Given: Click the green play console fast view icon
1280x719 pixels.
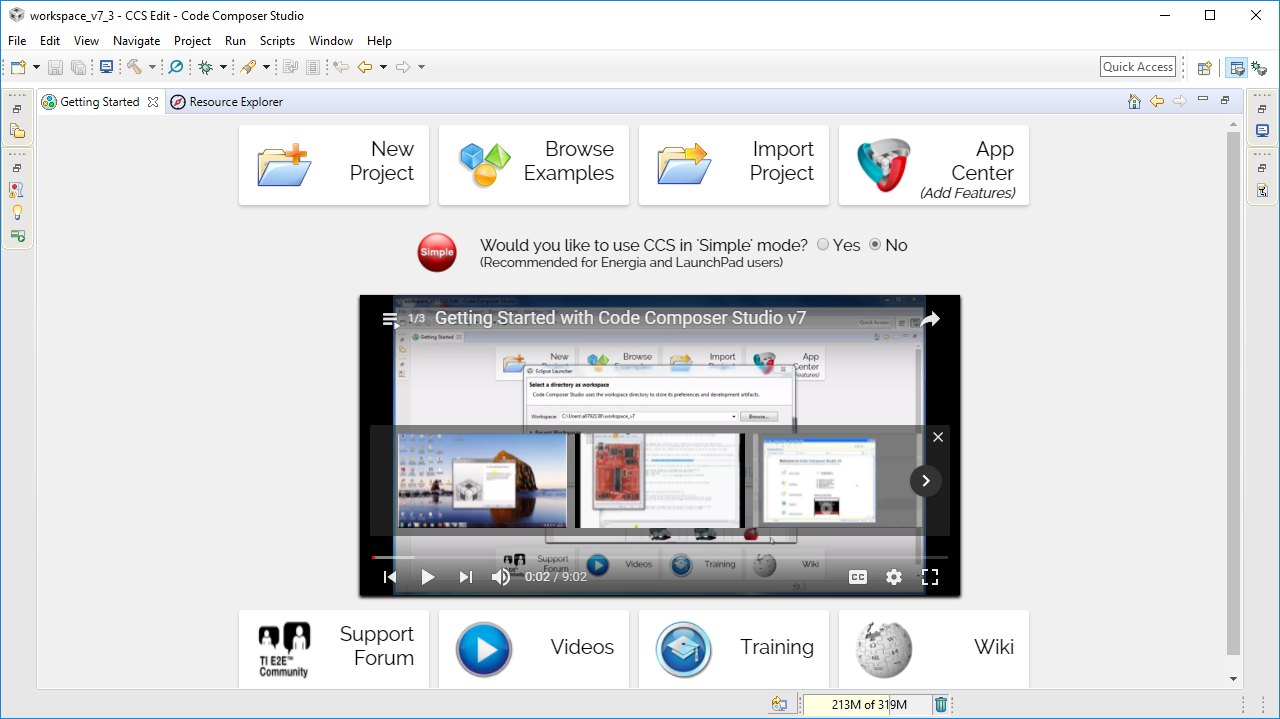Looking at the screenshot, I should click(17, 236).
